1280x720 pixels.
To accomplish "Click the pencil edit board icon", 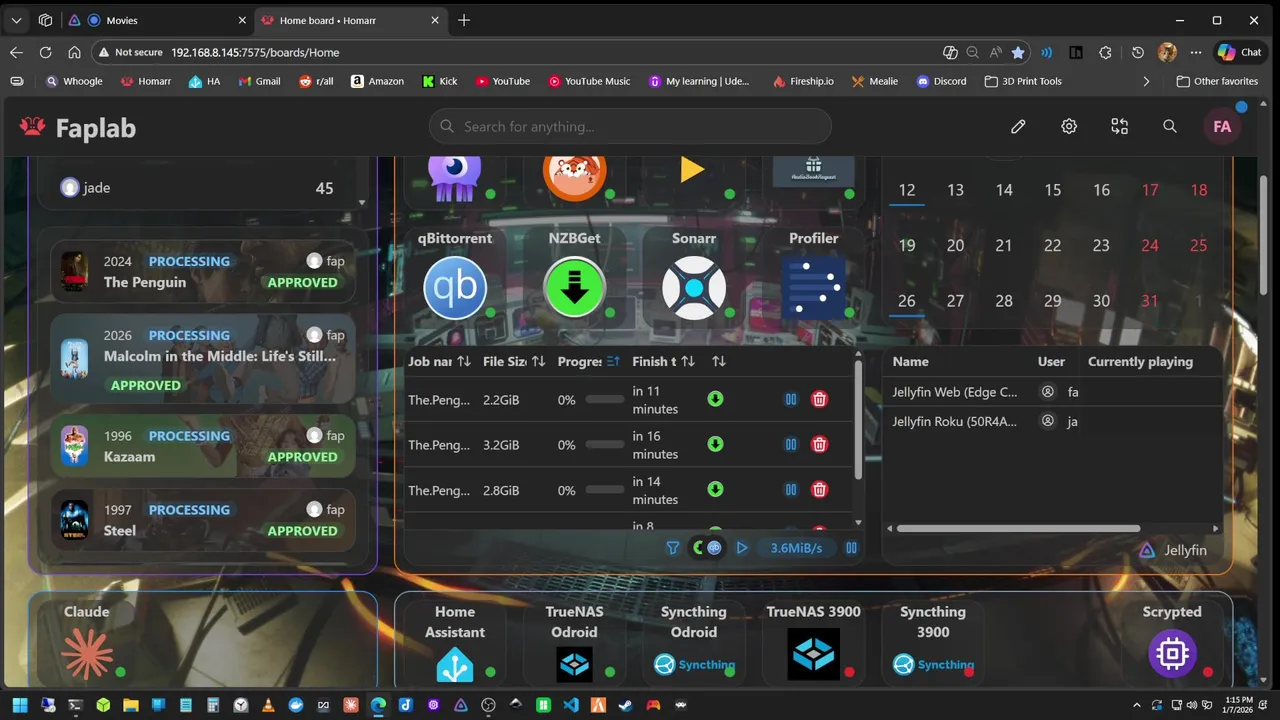I will [1018, 126].
